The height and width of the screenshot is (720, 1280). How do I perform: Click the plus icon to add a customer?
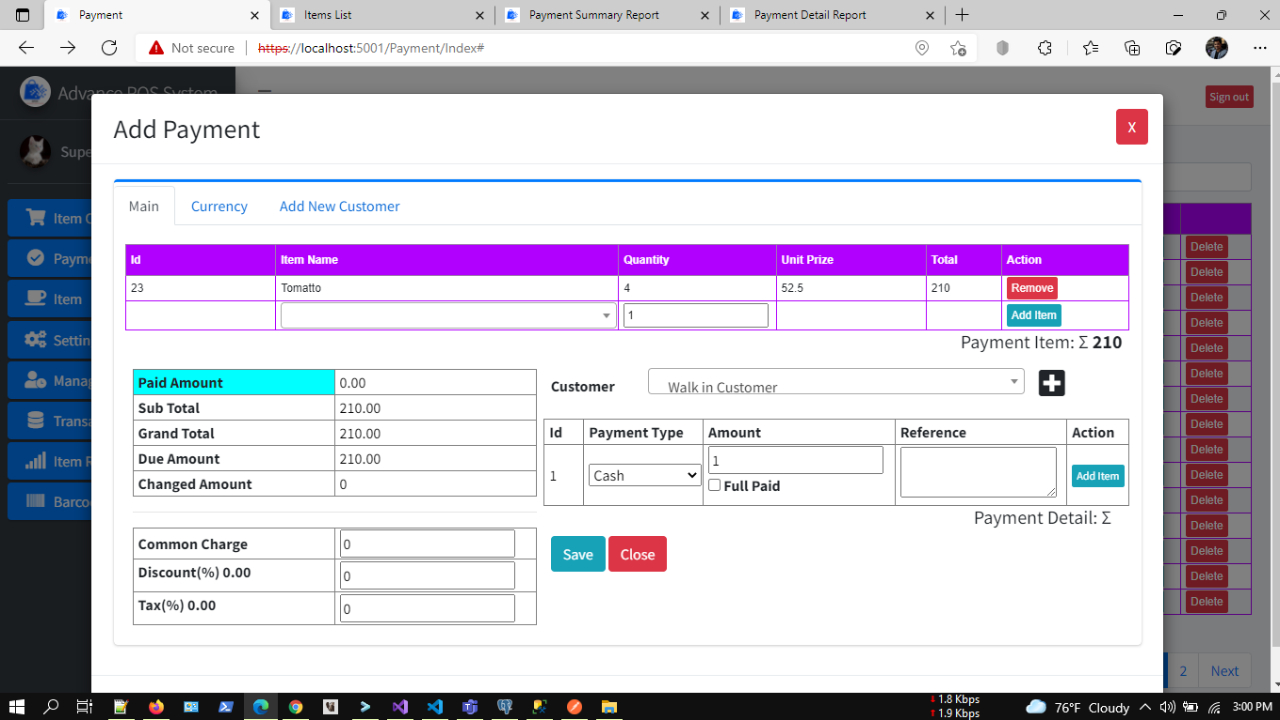point(1051,382)
